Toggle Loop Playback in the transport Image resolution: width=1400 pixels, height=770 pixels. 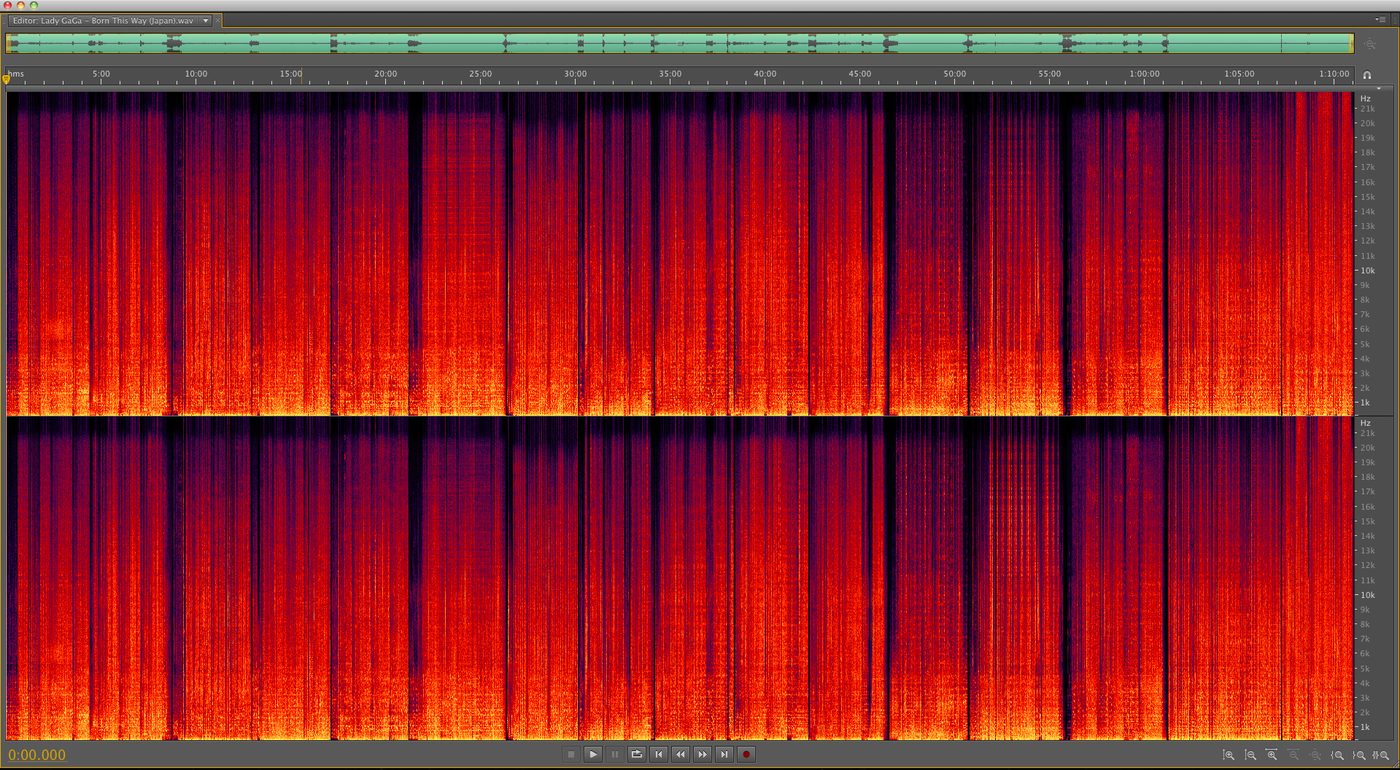(x=637, y=755)
